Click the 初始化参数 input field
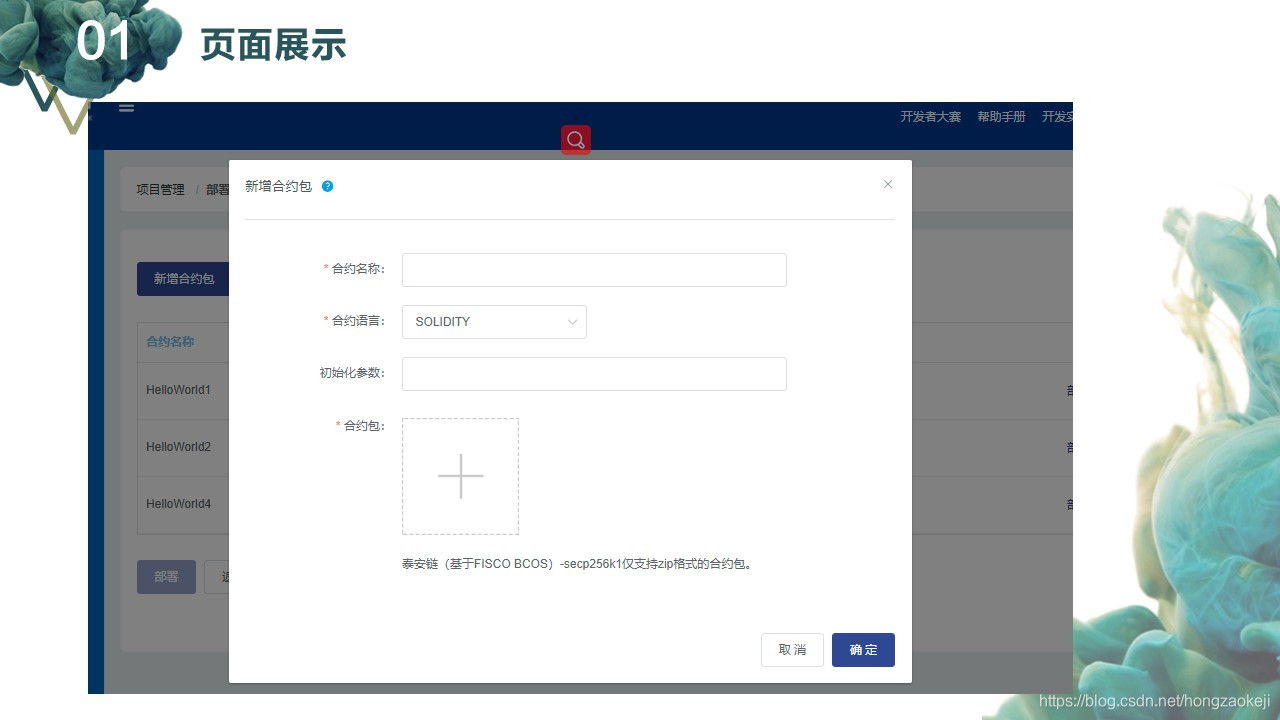This screenshot has height=720, width=1280. point(594,373)
